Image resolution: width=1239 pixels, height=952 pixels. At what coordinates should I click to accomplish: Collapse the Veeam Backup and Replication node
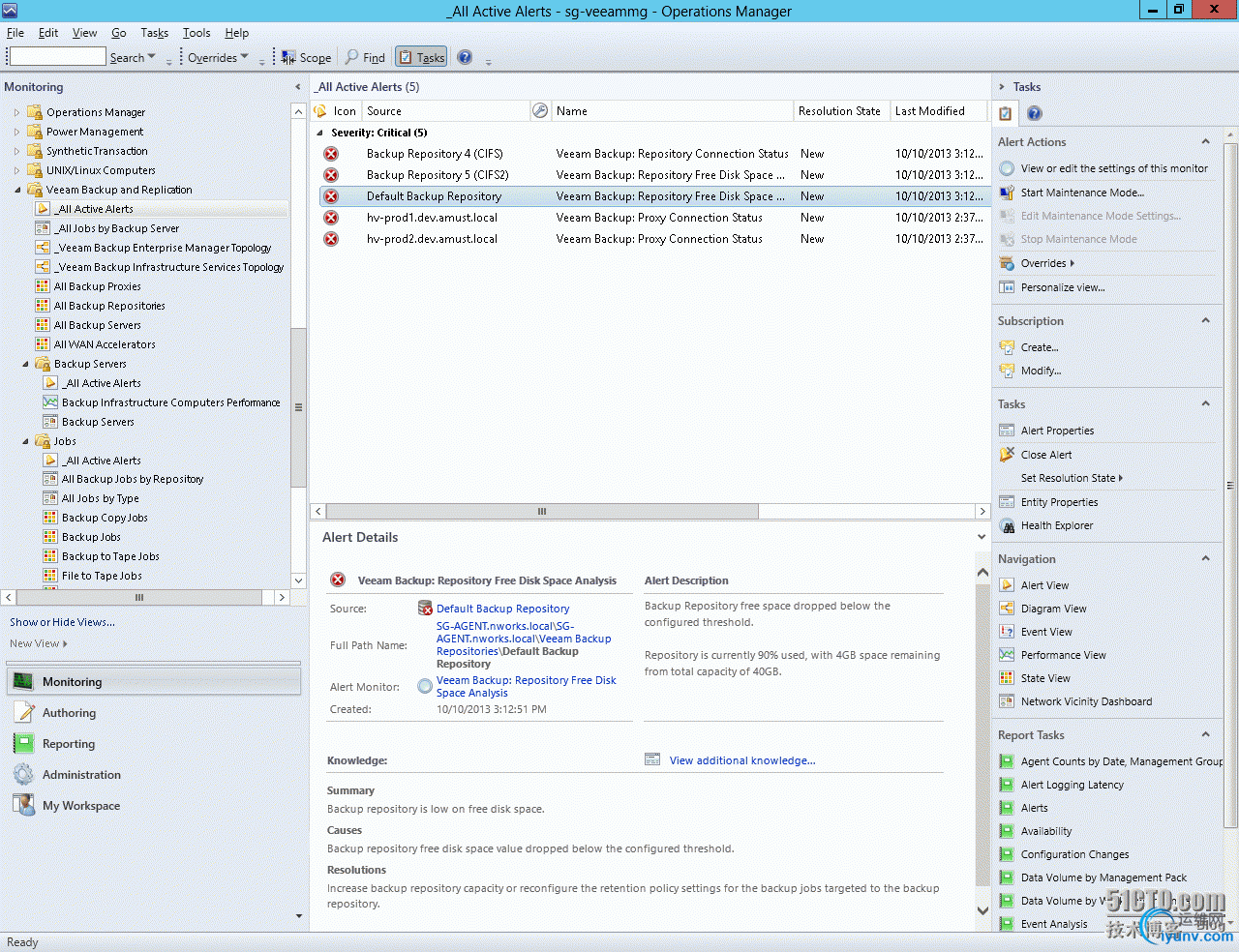17,190
